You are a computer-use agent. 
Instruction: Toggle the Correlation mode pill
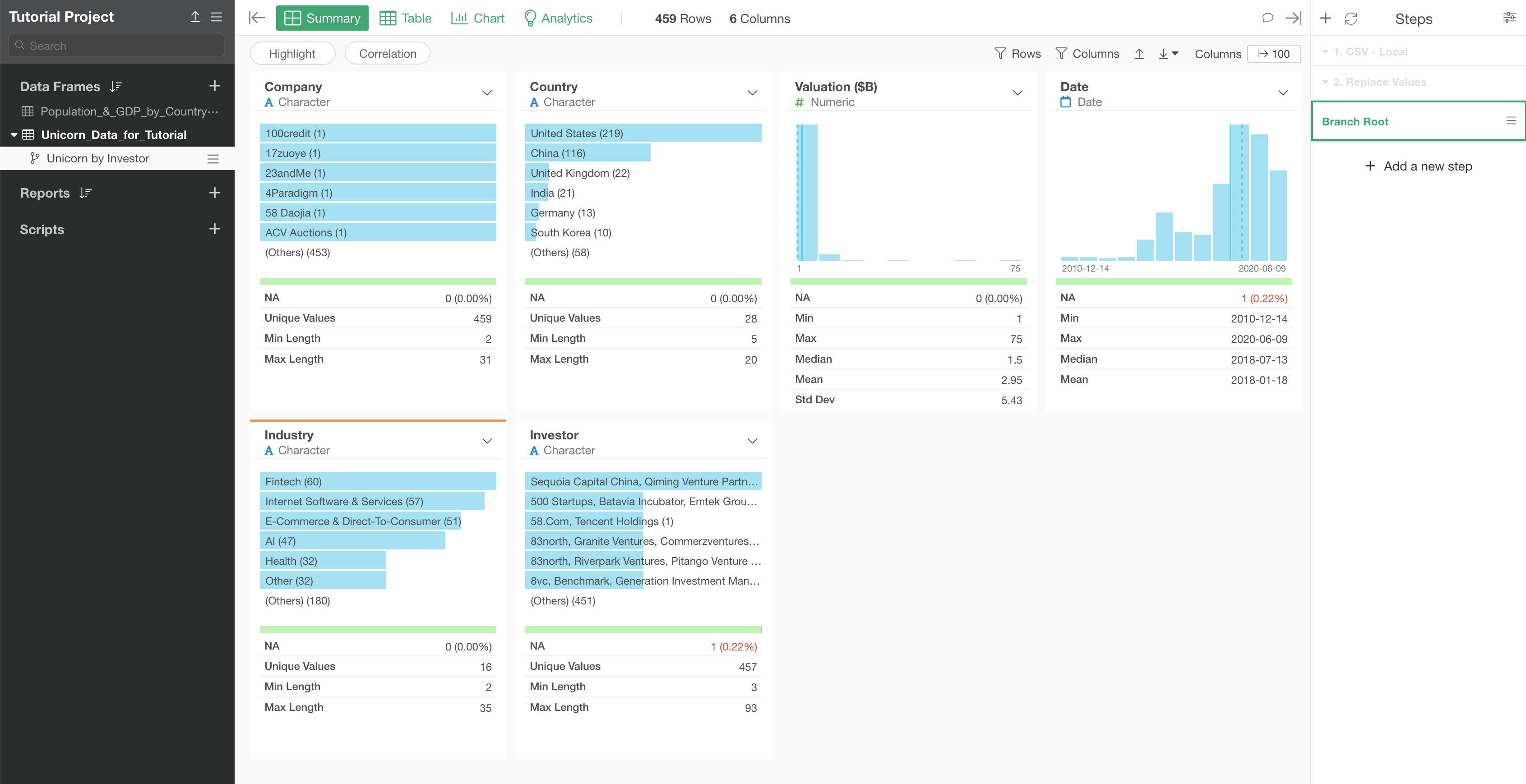click(388, 53)
